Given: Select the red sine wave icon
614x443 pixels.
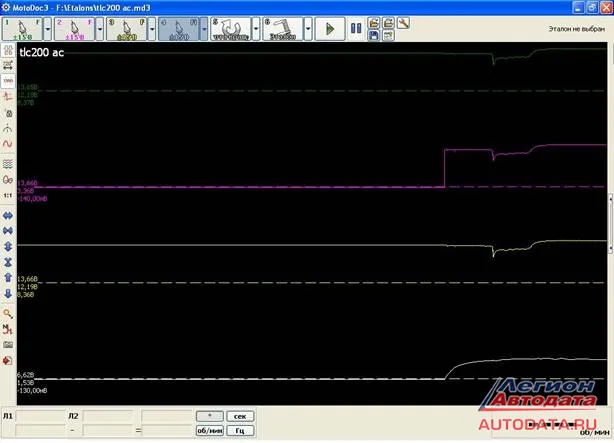Looking at the screenshot, I should tap(8, 144).
